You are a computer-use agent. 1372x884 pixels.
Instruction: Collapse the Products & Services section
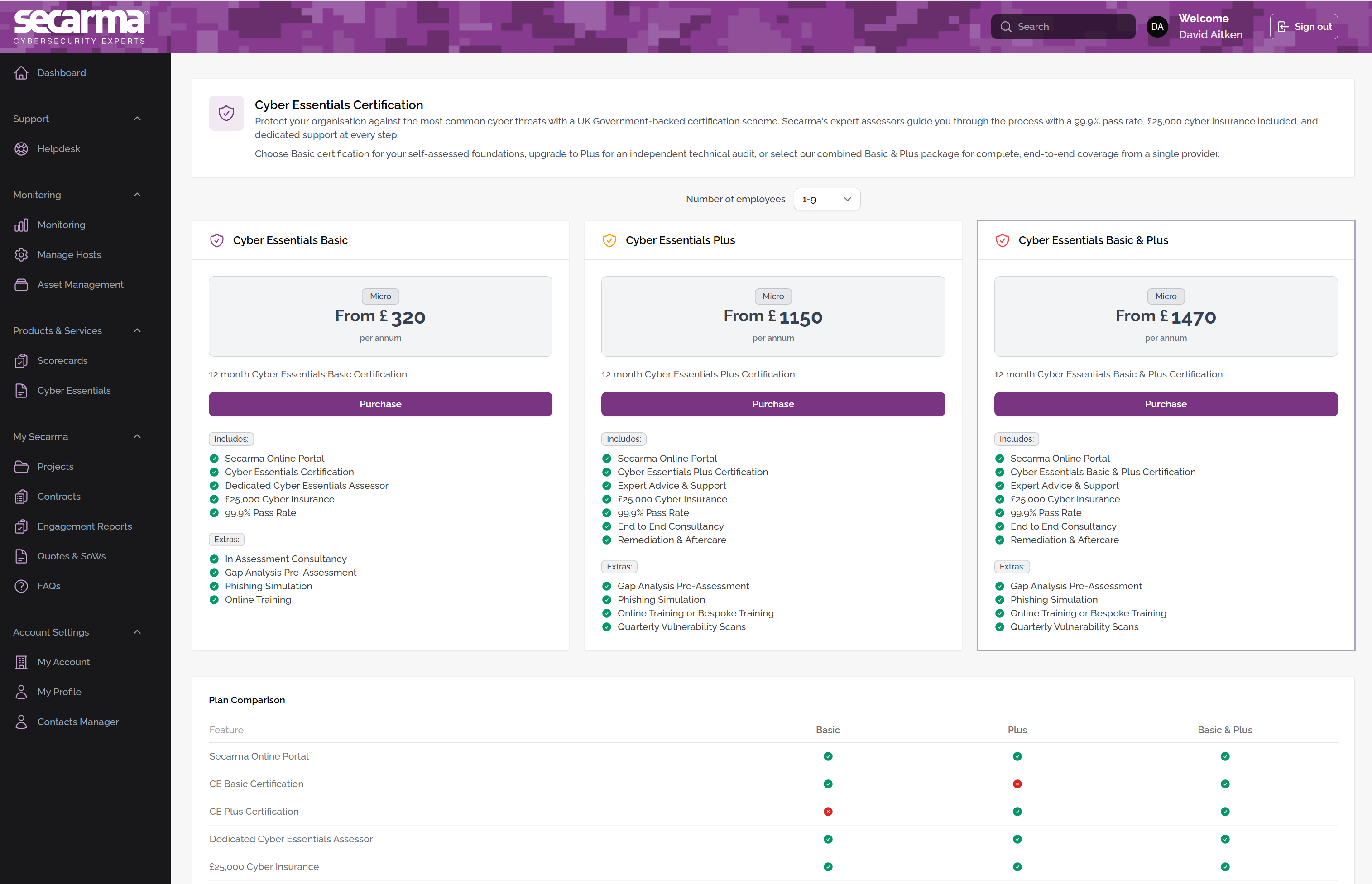click(x=137, y=330)
